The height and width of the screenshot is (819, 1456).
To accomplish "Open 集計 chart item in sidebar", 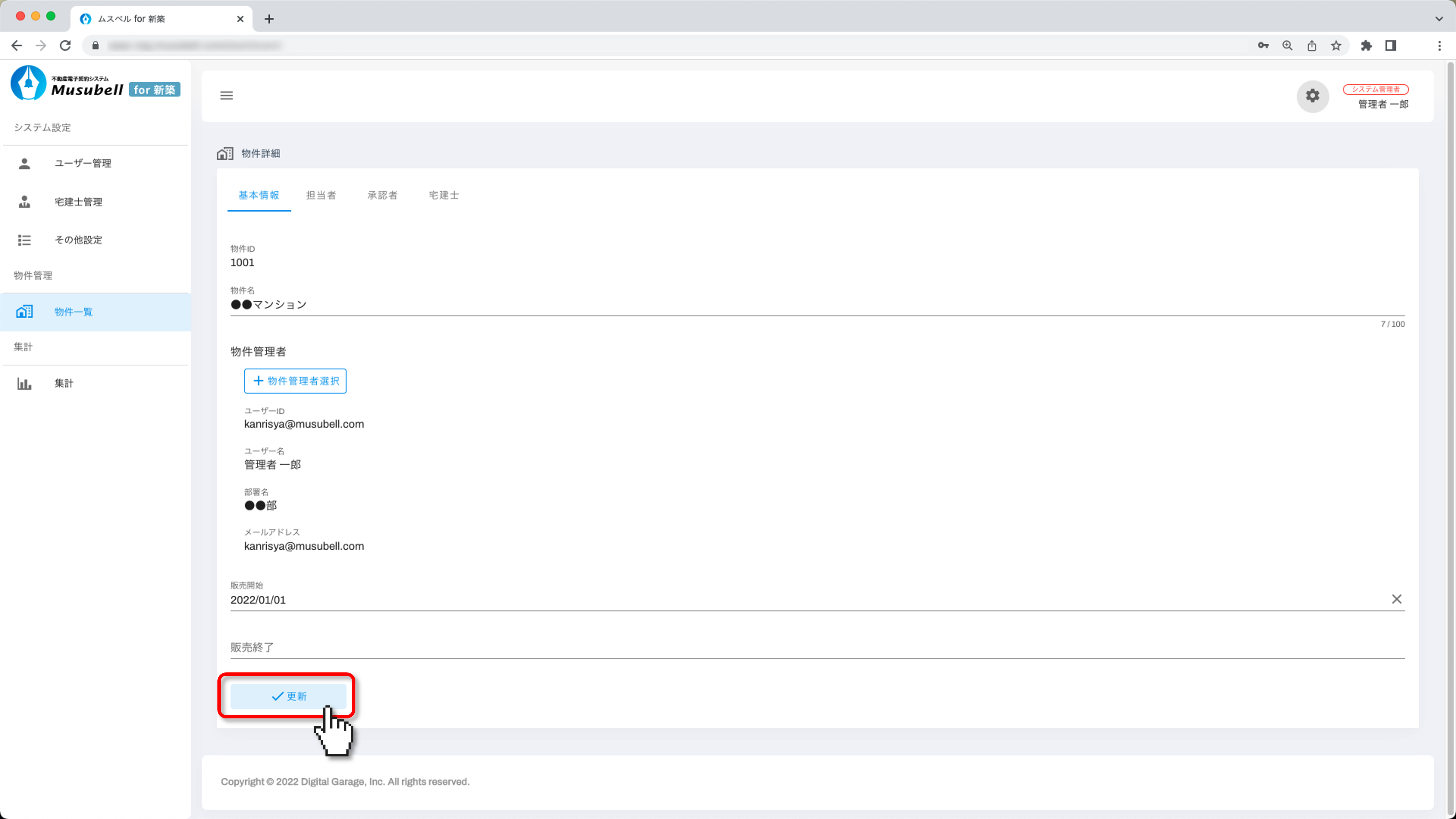I will pyautogui.click(x=63, y=383).
